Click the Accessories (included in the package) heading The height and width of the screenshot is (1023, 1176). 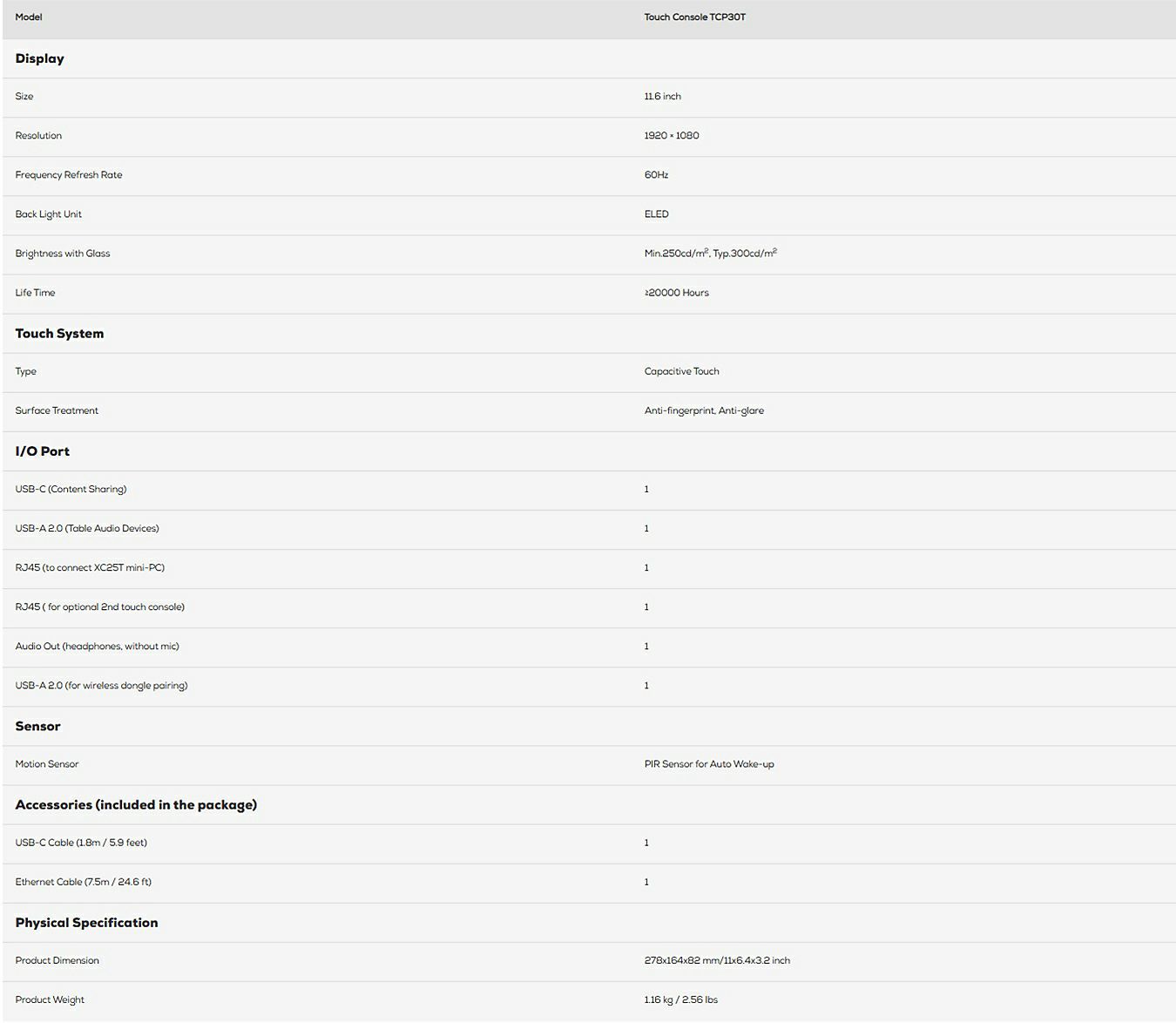point(136,805)
